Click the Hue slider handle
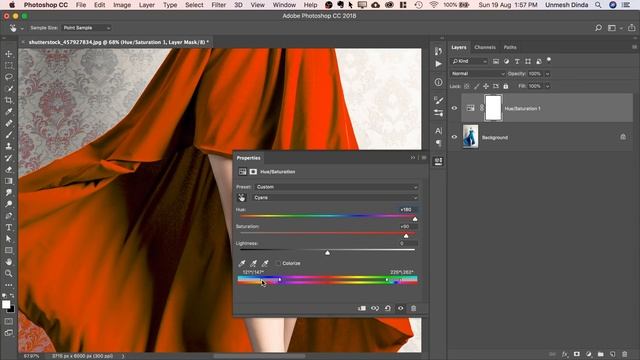 click(415, 219)
